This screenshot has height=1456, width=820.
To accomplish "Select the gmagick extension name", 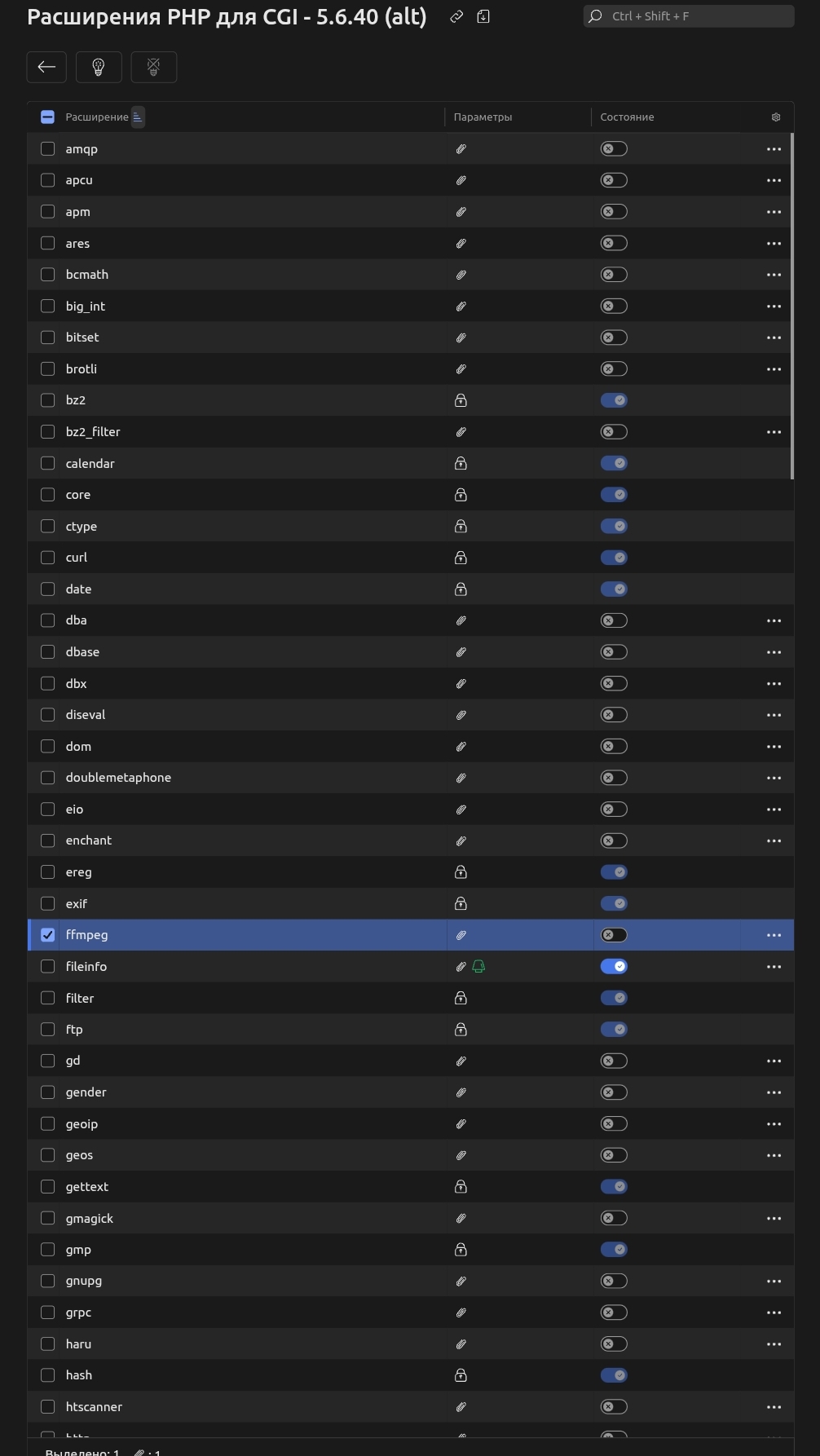I will (90, 1219).
